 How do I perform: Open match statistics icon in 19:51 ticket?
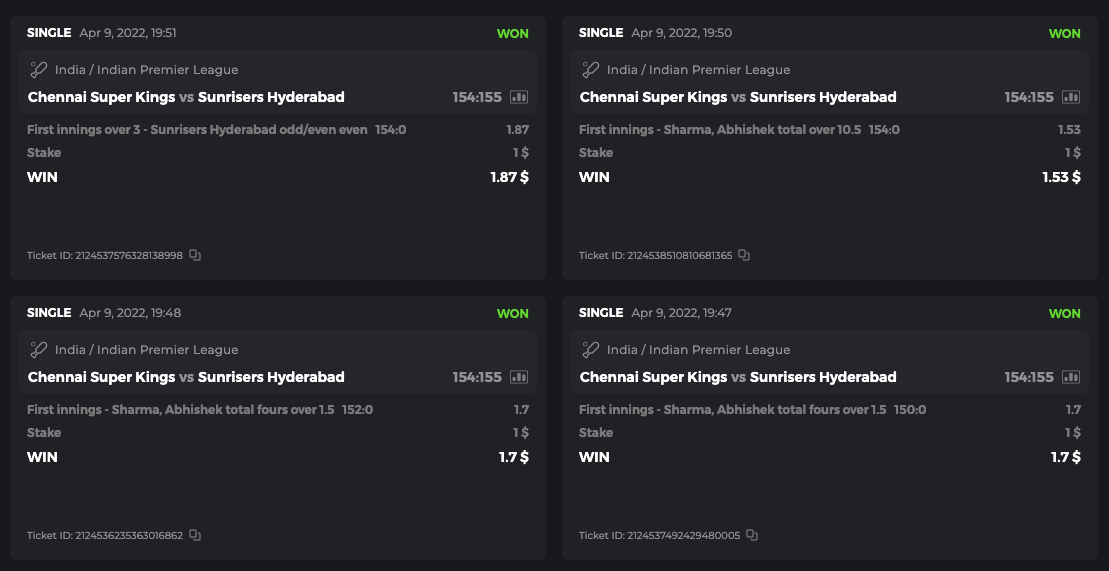pyautogui.click(x=519, y=97)
